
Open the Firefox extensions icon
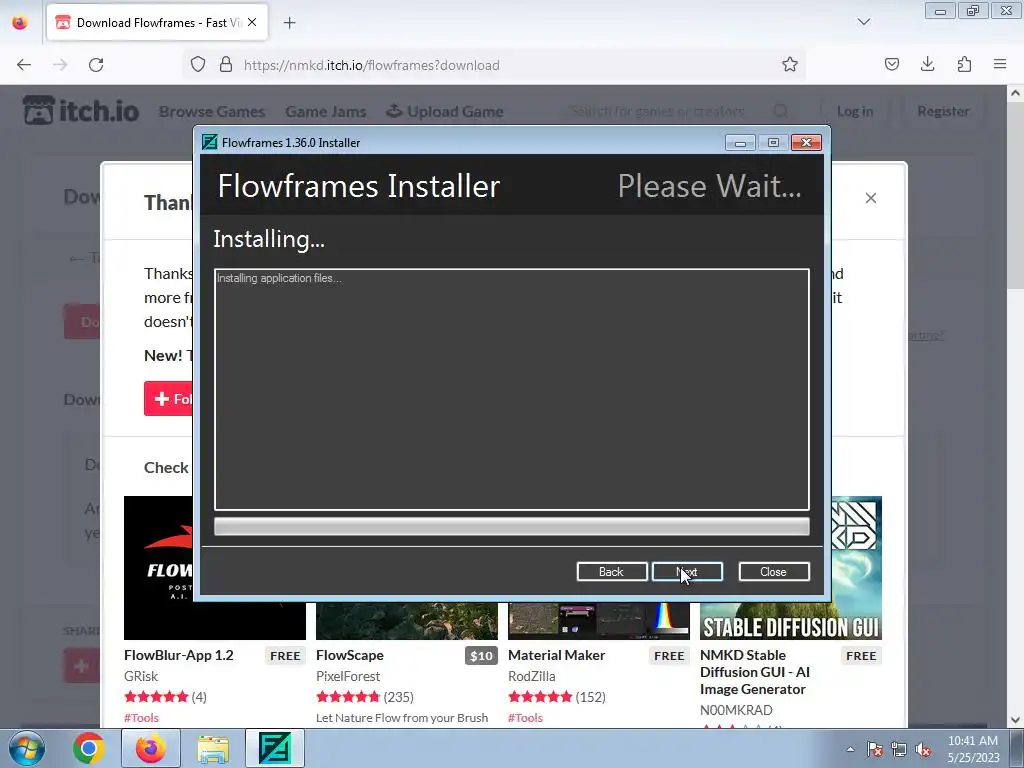tap(964, 64)
